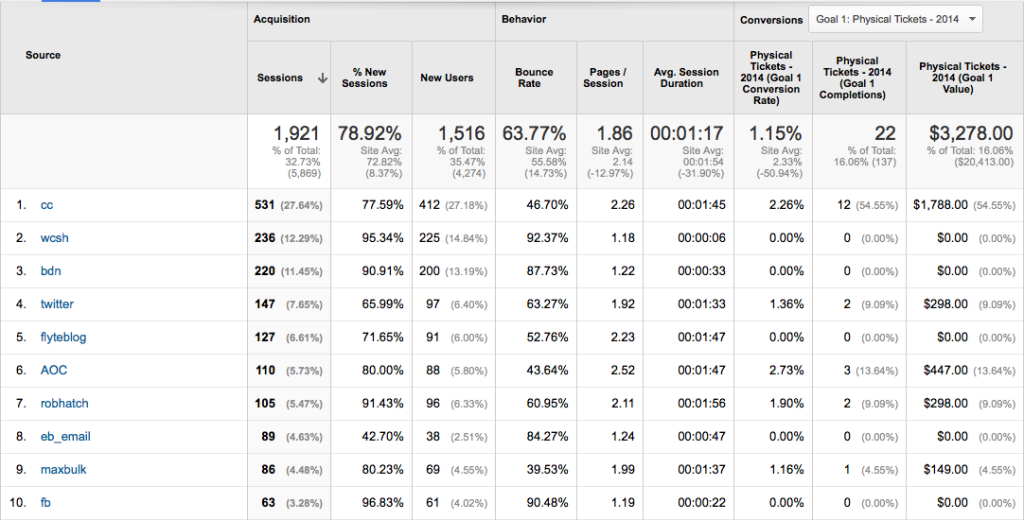Image resolution: width=1024 pixels, height=520 pixels.
Task: Open the Goal 1 Physical Tickets conversions dropdown
Action: pyautogui.click(x=895, y=19)
